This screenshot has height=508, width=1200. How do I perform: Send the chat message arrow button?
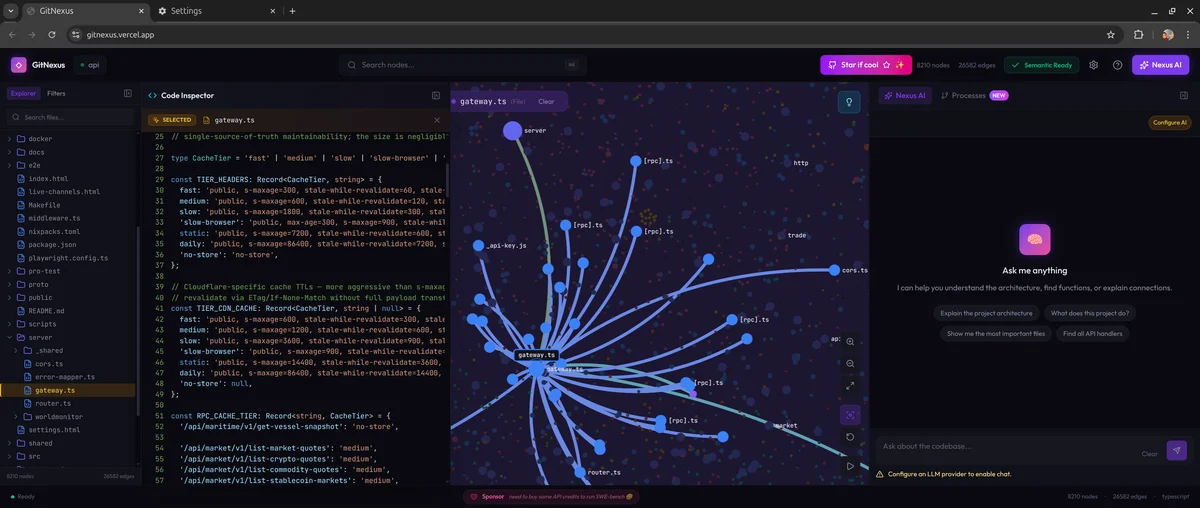coord(1177,450)
